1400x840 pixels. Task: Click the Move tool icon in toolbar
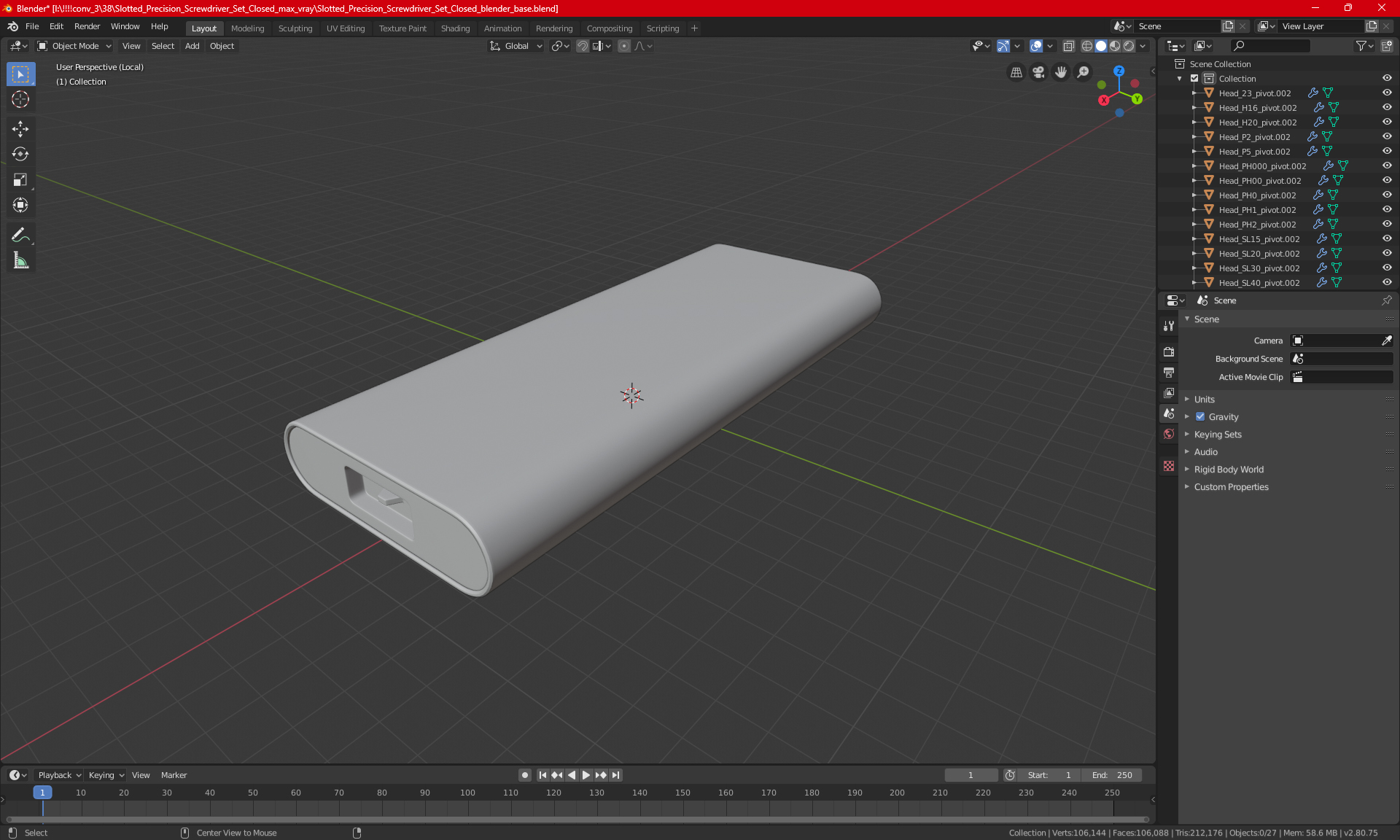point(20,127)
